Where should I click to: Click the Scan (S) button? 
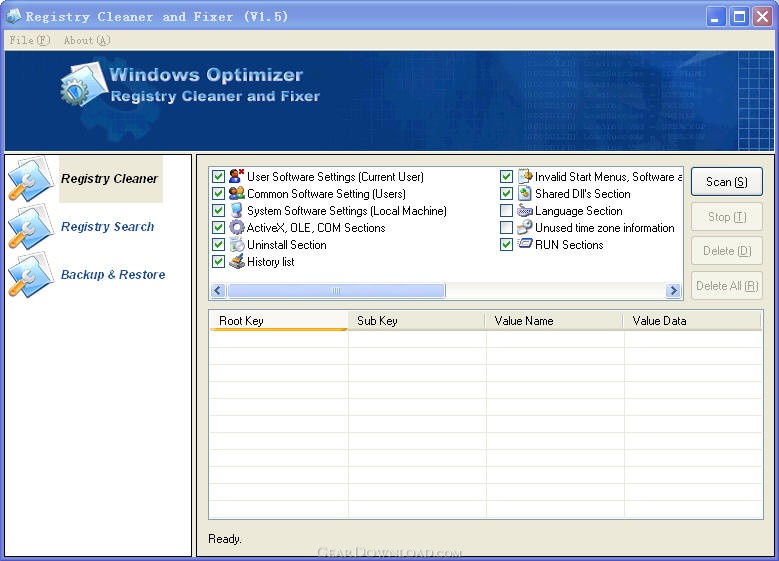tap(726, 182)
